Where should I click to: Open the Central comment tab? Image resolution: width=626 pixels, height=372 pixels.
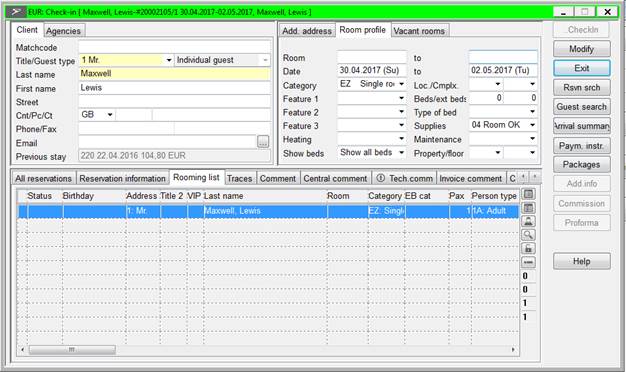click(x=335, y=178)
